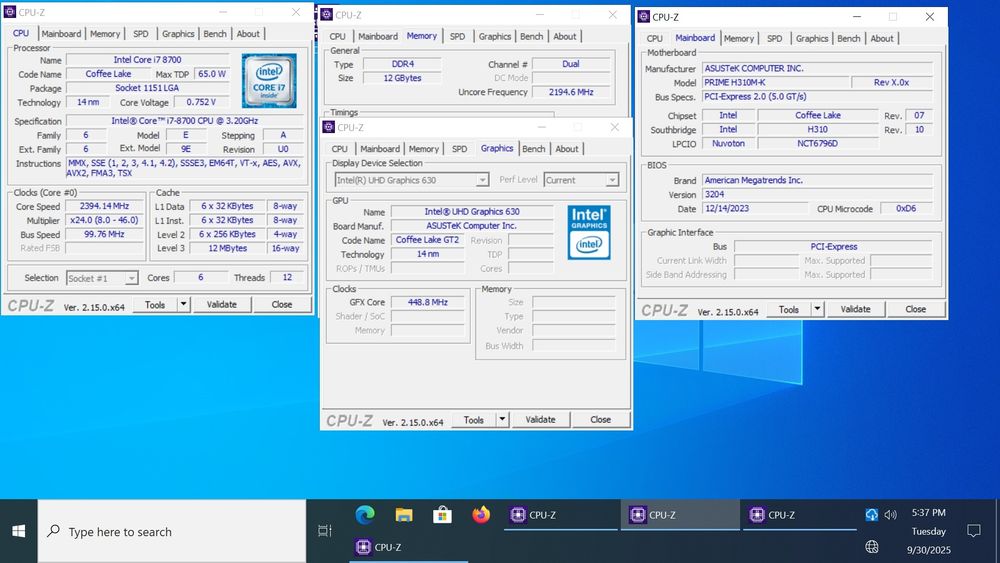Switch to the Bench tab in Graphics window

pos(534,149)
